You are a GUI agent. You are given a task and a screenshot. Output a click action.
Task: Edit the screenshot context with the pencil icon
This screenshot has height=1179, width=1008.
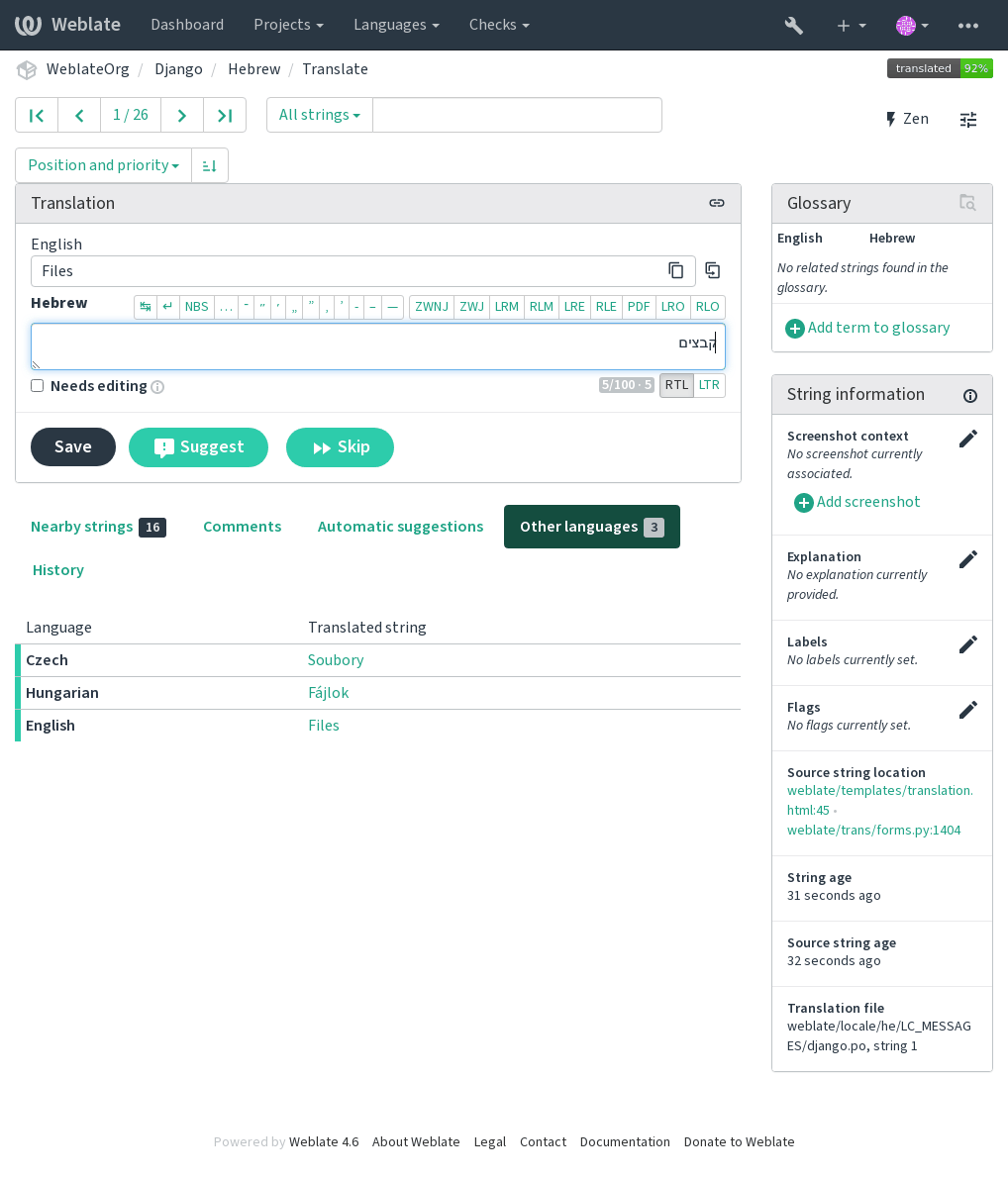tap(968, 439)
